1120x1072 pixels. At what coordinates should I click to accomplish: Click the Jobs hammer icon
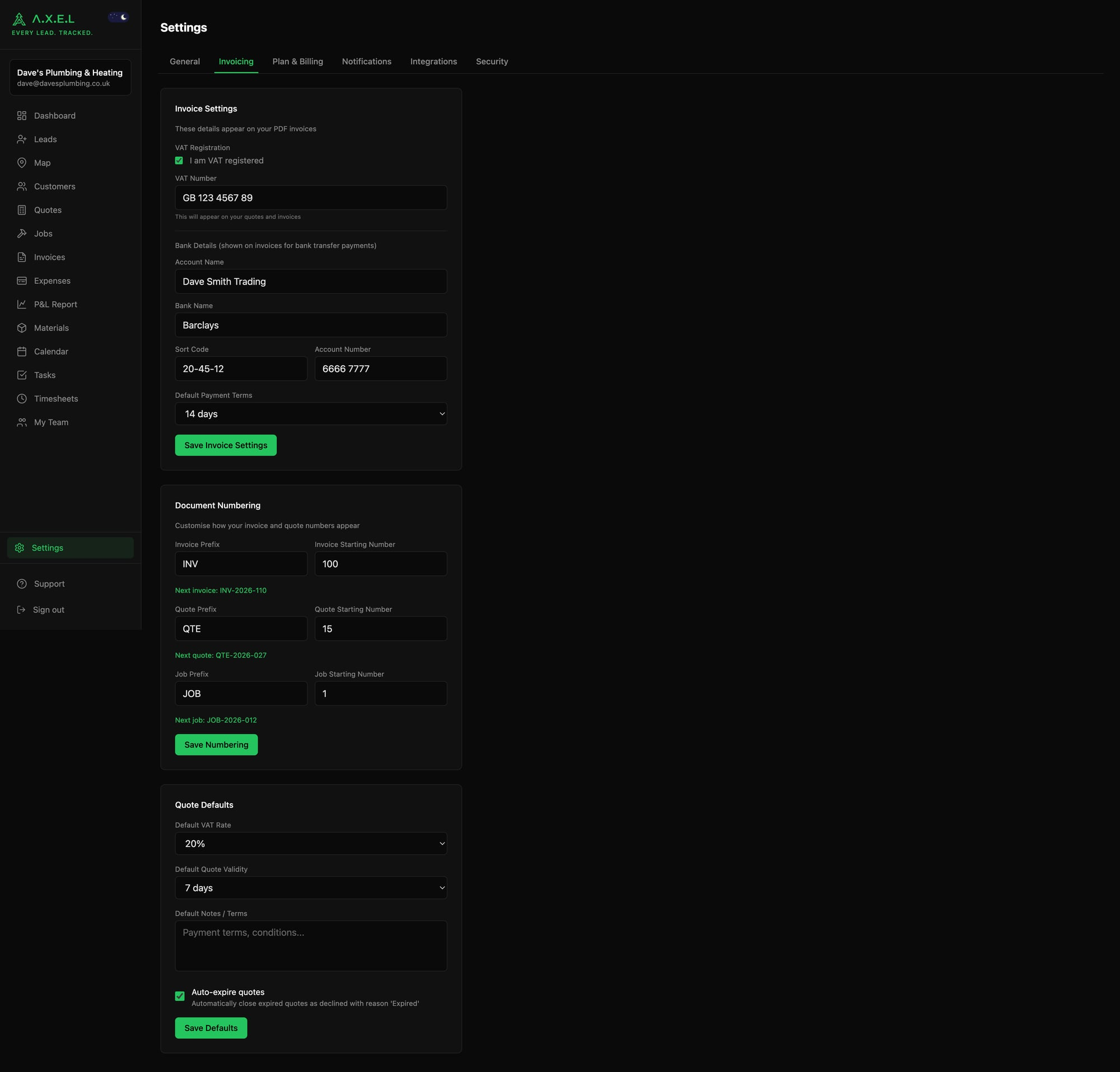pyautogui.click(x=22, y=234)
